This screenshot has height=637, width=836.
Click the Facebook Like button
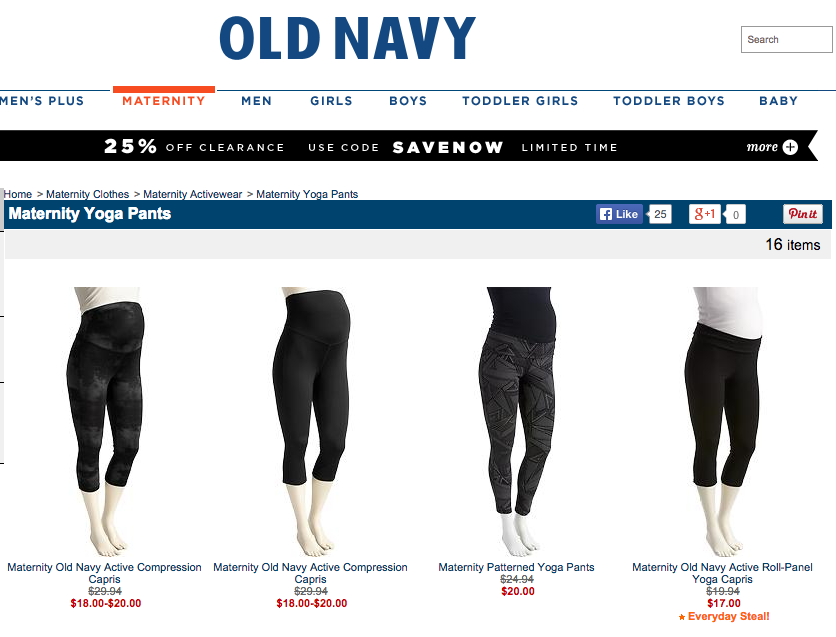point(619,214)
